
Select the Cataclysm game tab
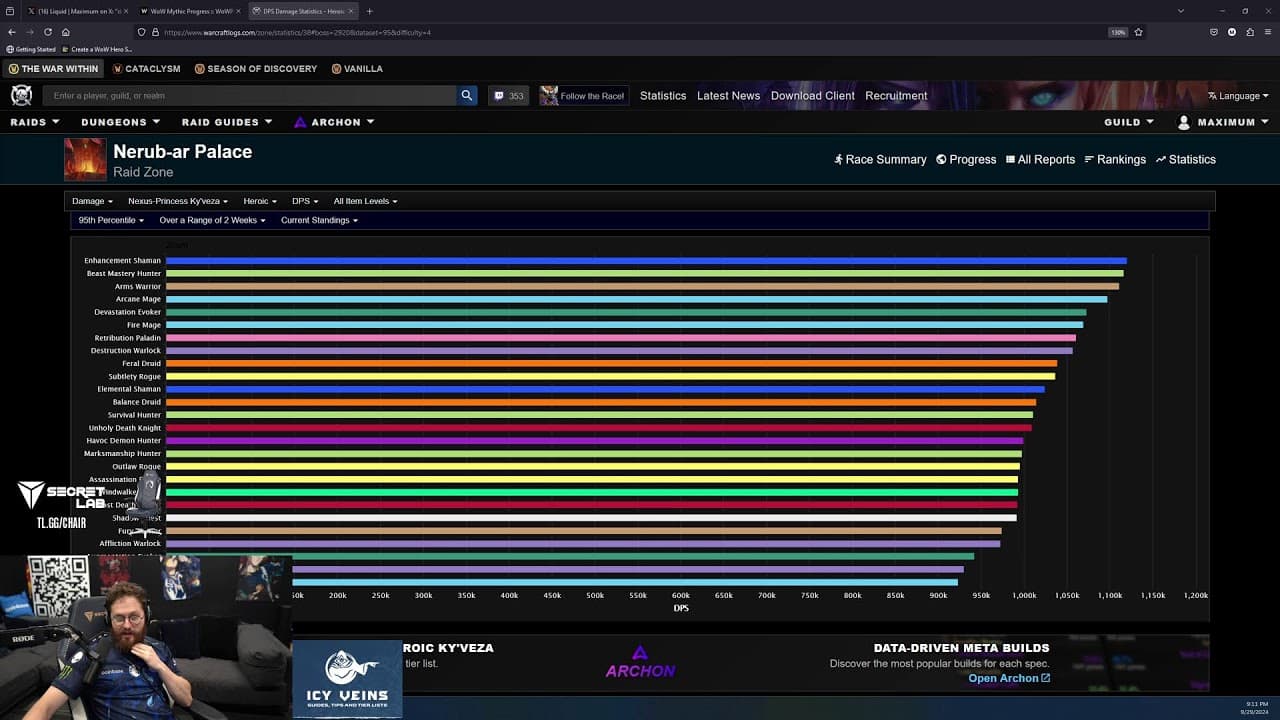coord(146,69)
